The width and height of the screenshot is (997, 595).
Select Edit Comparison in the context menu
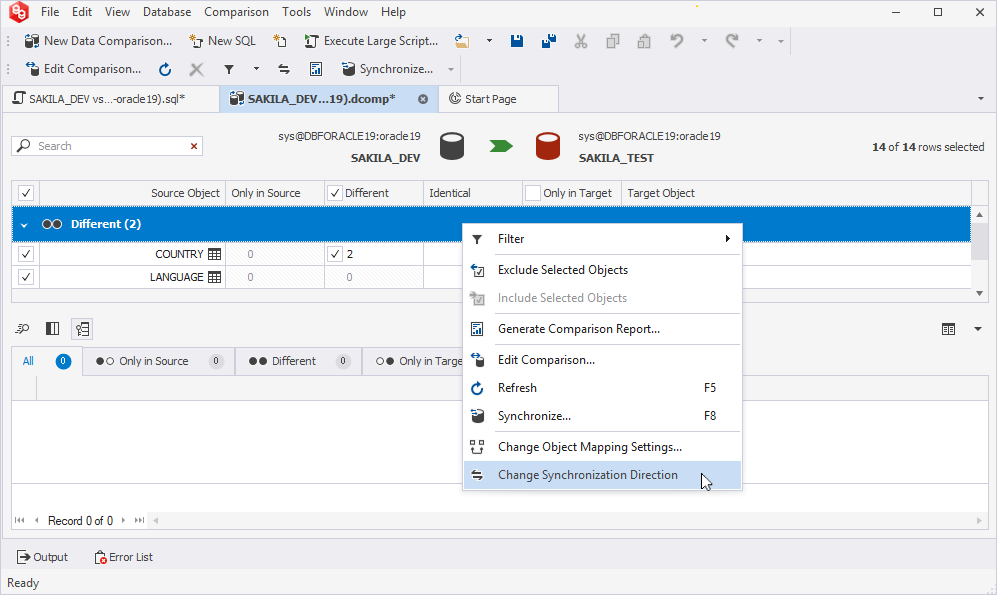click(x=602, y=360)
